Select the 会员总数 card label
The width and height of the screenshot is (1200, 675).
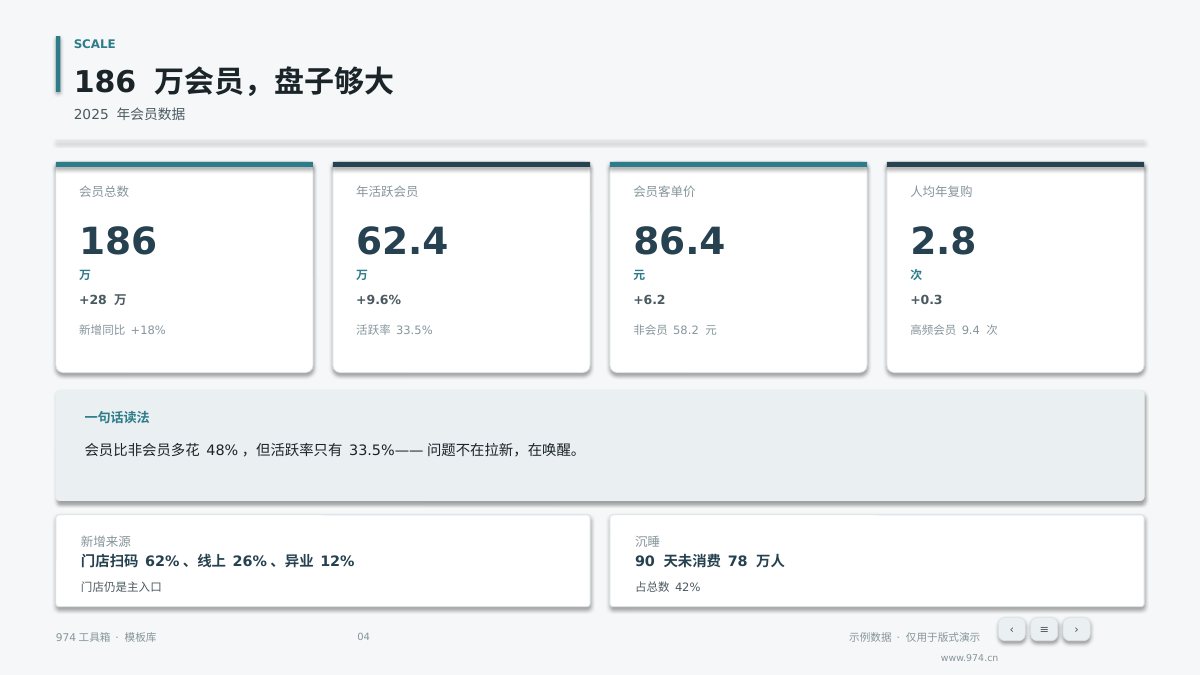(x=104, y=191)
